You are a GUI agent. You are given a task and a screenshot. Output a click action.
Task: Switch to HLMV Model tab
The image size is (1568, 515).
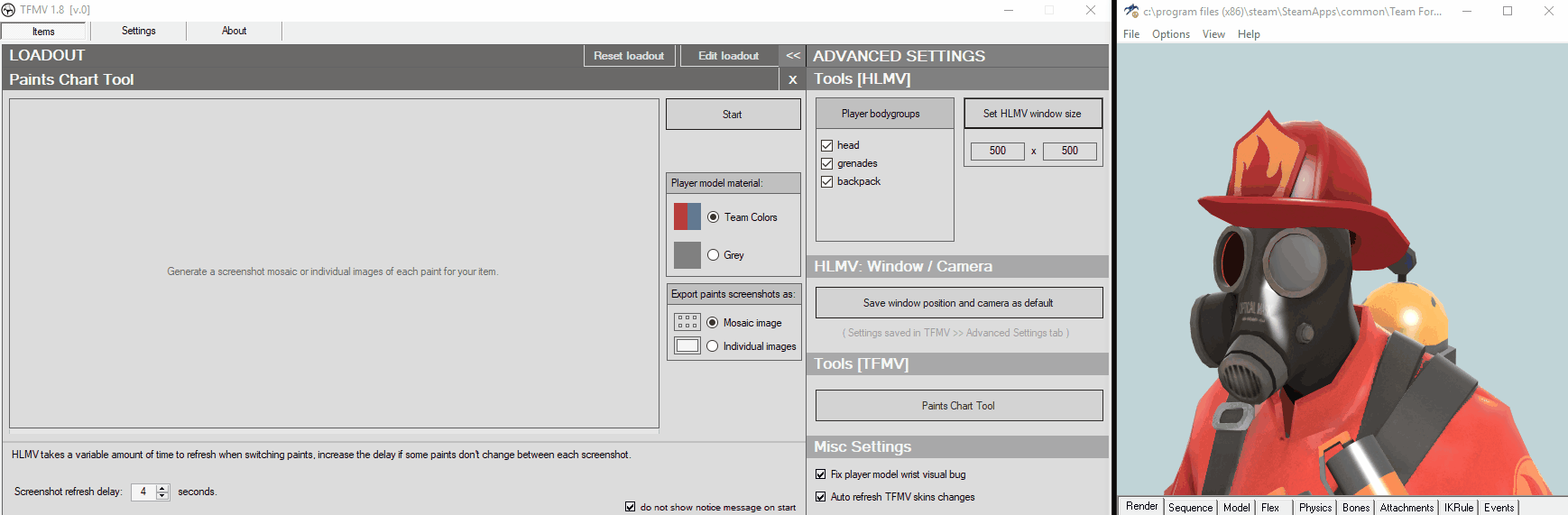[1236, 508]
